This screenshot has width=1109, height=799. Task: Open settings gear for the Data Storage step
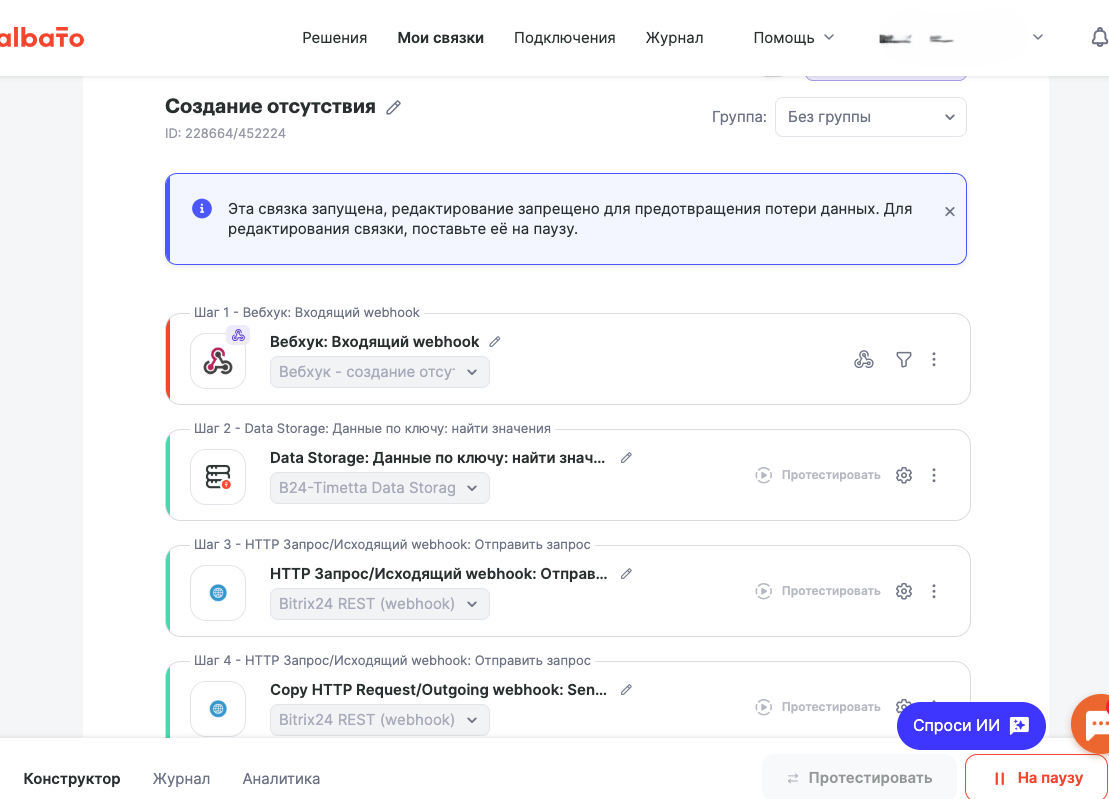(x=904, y=475)
